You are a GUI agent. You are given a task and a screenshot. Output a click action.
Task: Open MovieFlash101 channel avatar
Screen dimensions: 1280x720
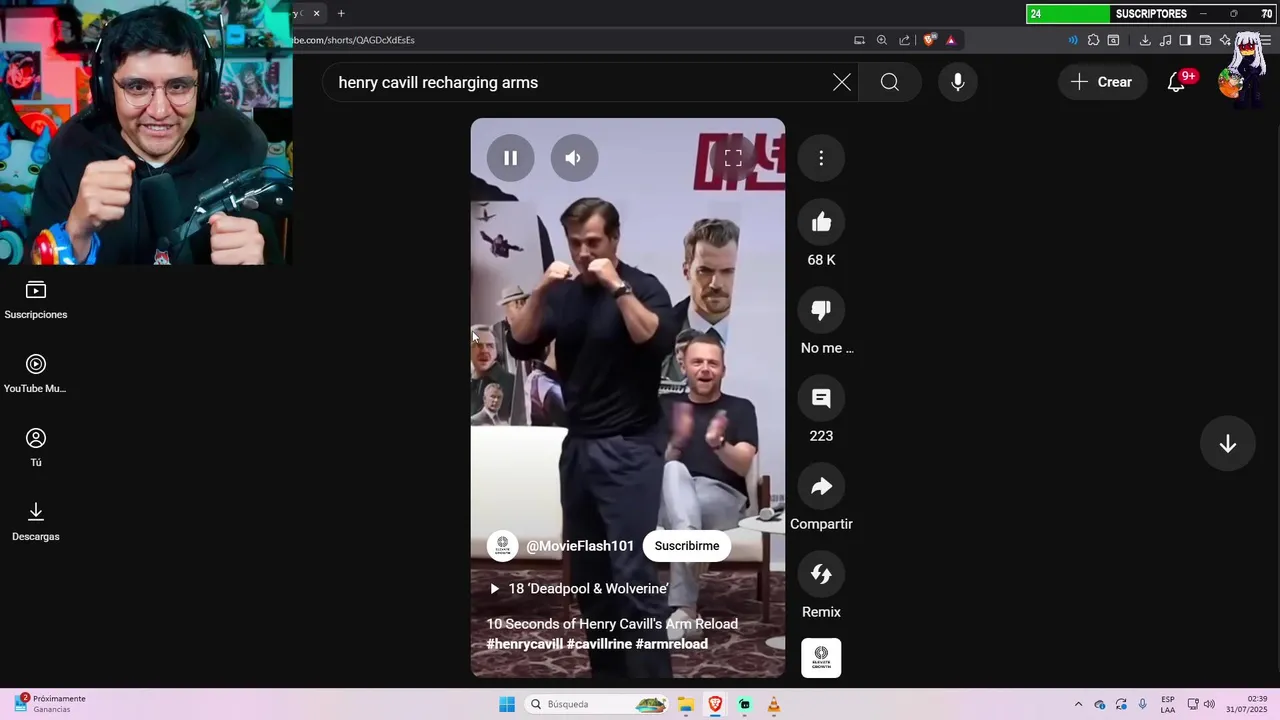(502, 546)
